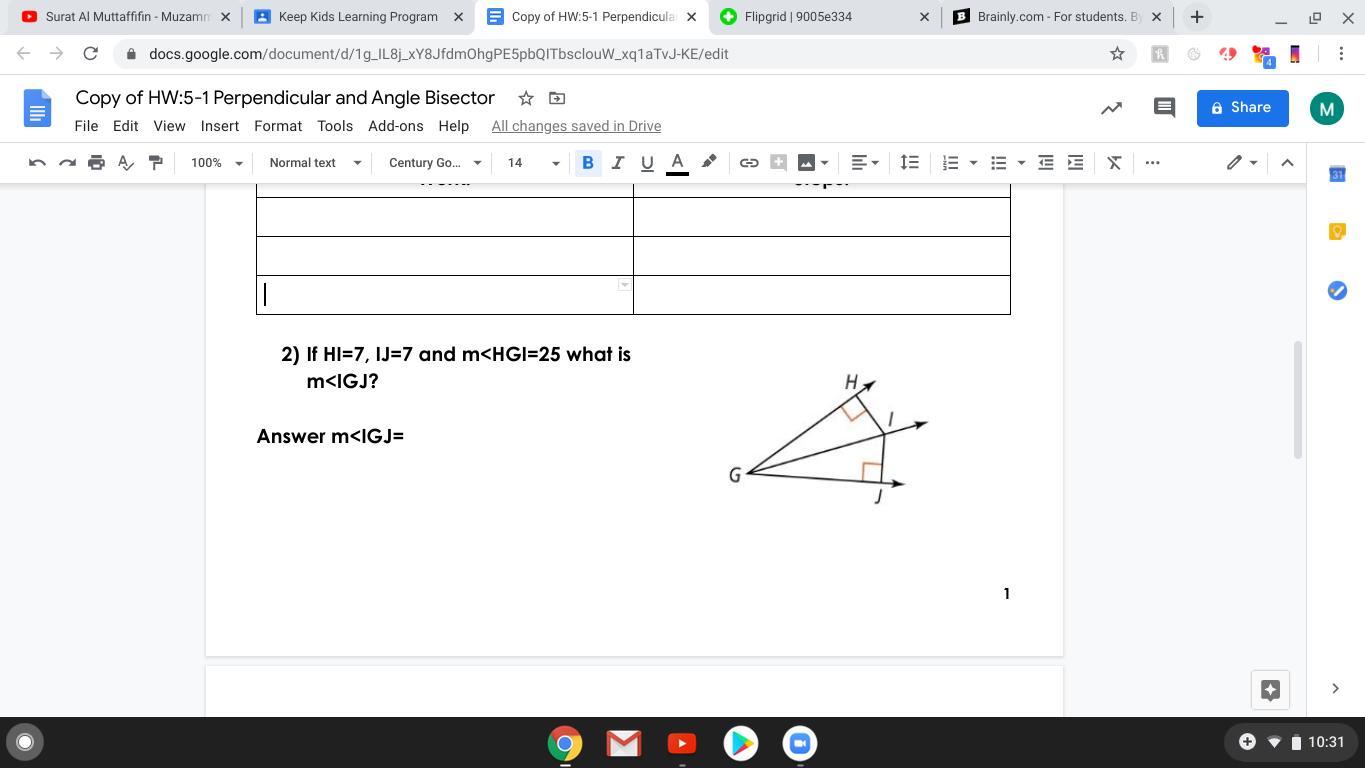Open the File menu

tap(86, 126)
